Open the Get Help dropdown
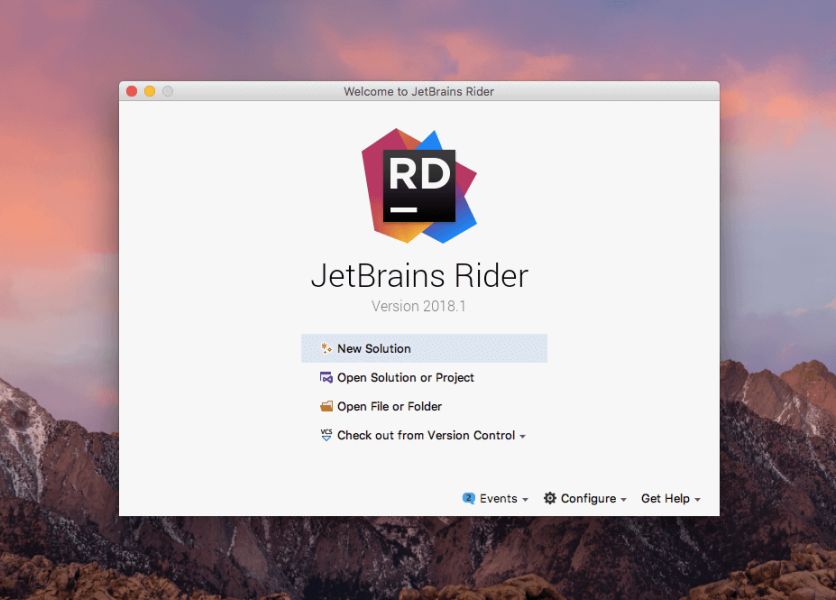Screen dimensions: 836x600 [x=671, y=498]
